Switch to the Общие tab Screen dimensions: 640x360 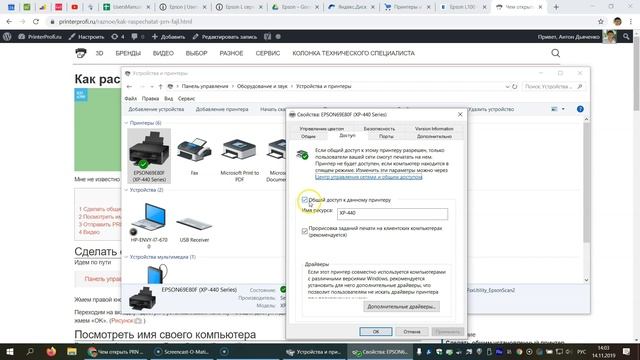308,136
